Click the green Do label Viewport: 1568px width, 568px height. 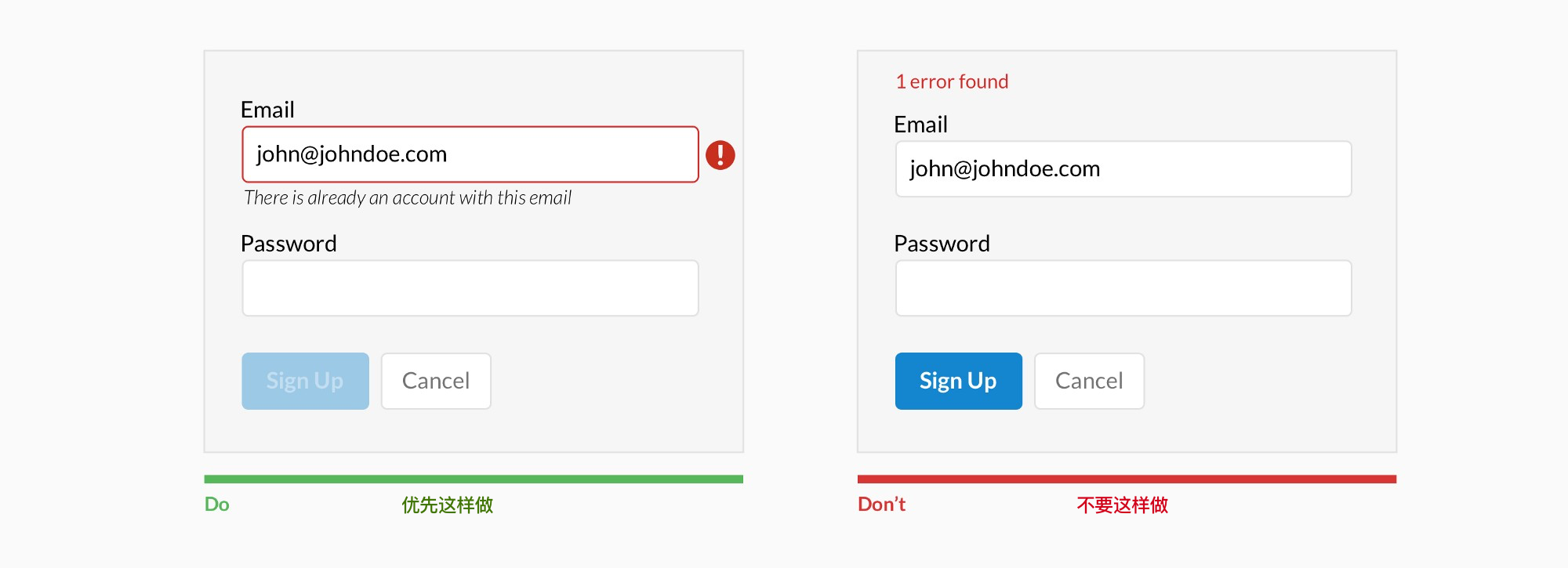pos(216,505)
